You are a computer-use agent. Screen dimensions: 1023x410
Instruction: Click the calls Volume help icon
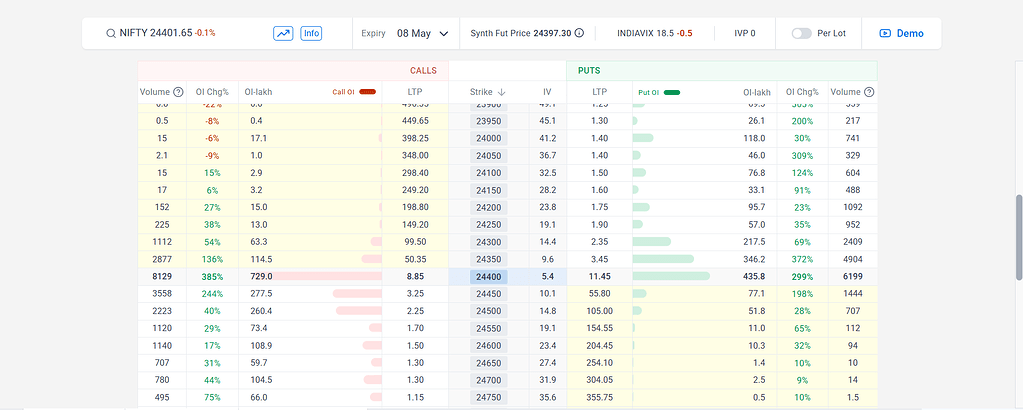(178, 92)
